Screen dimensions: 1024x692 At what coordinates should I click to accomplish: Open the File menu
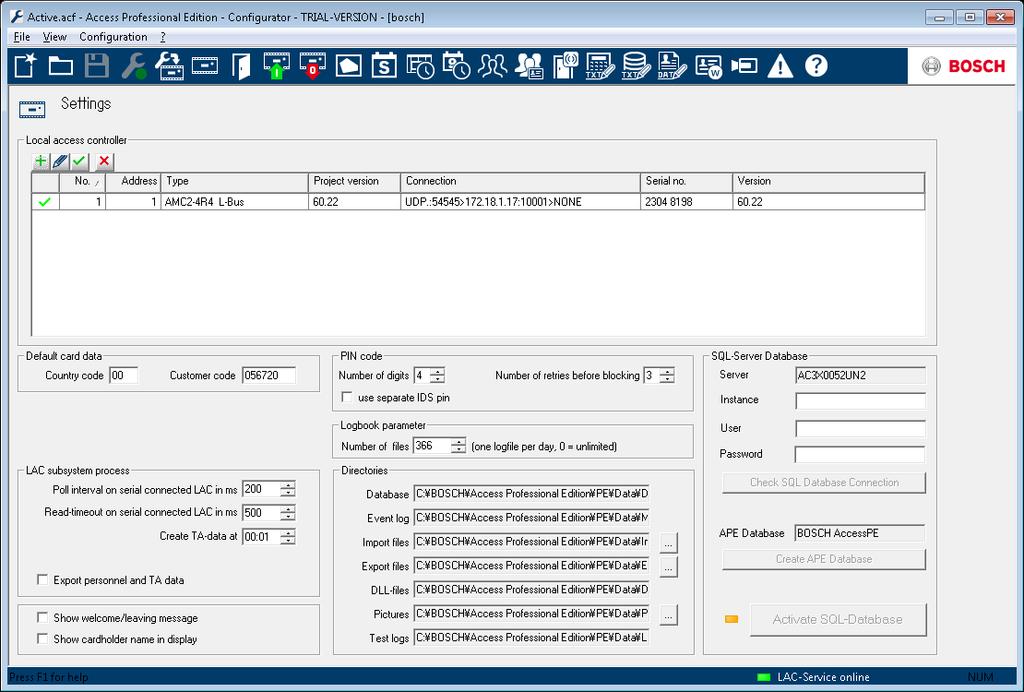22,37
